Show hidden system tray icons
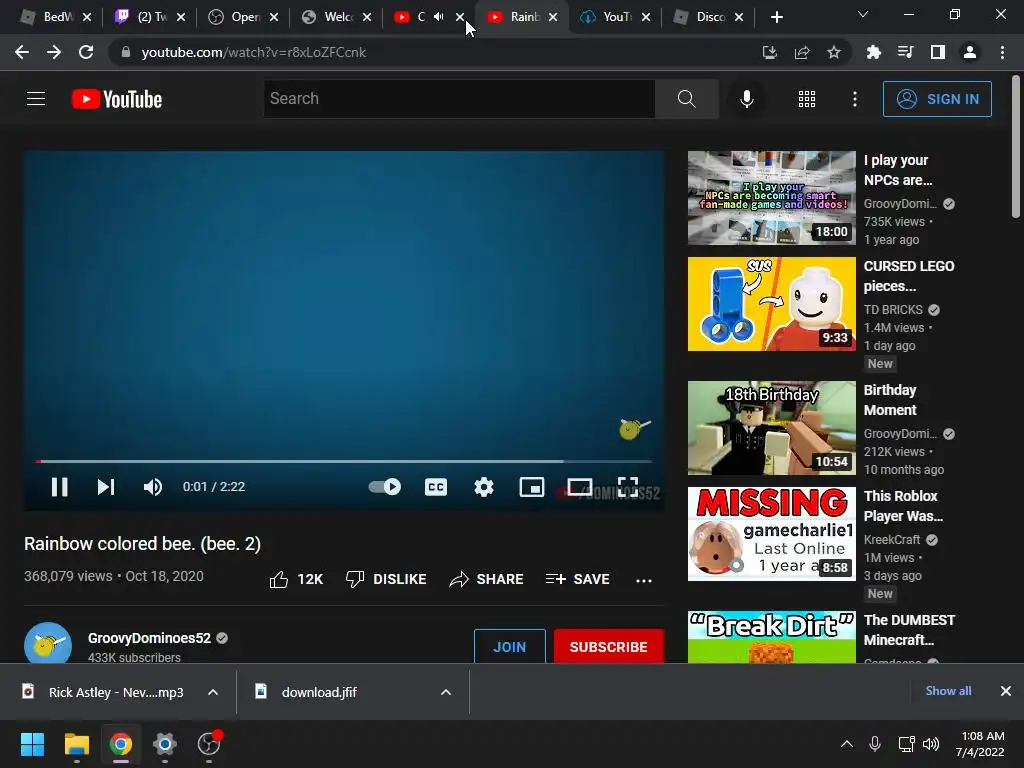This screenshot has height=768, width=1024. tap(846, 744)
